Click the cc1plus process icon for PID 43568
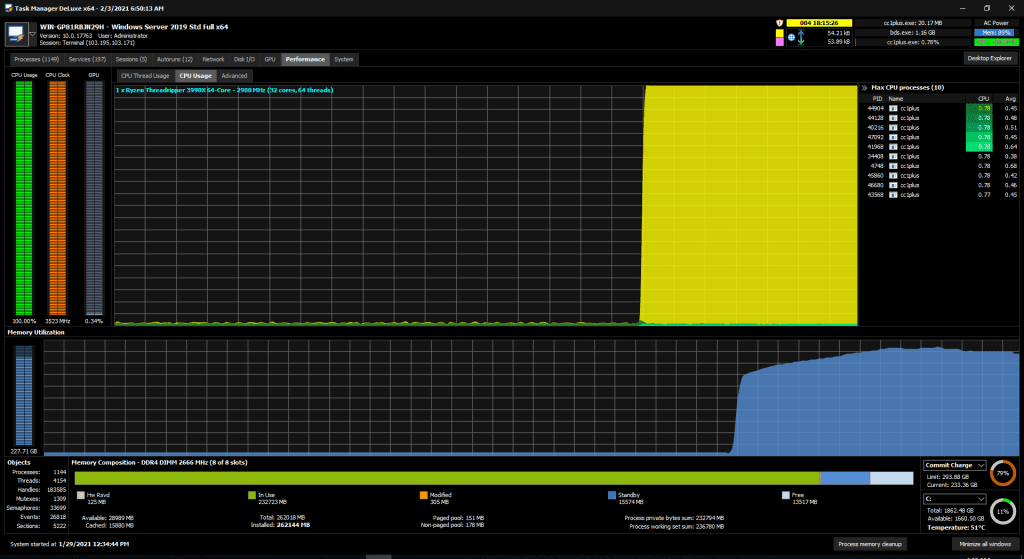The width and height of the screenshot is (1024, 559). 893,195
